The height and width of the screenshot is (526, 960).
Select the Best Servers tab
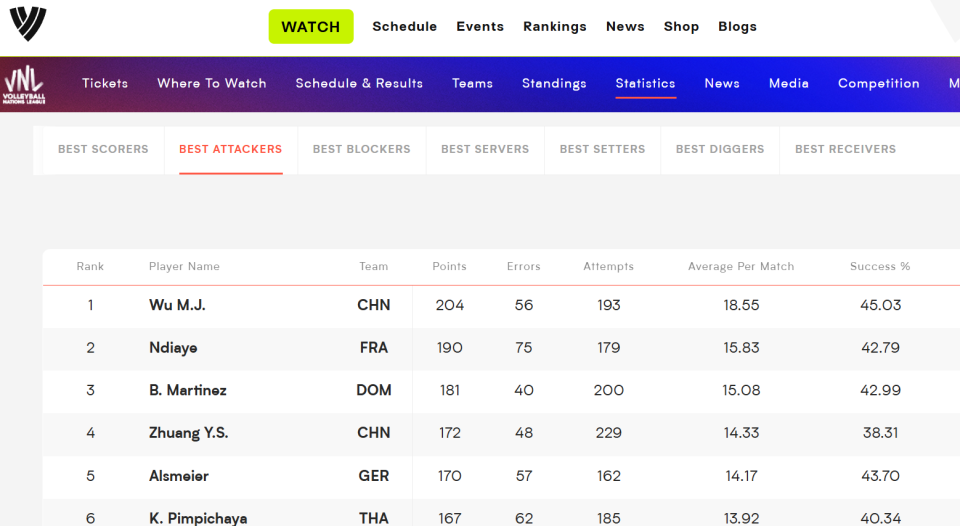coord(485,149)
